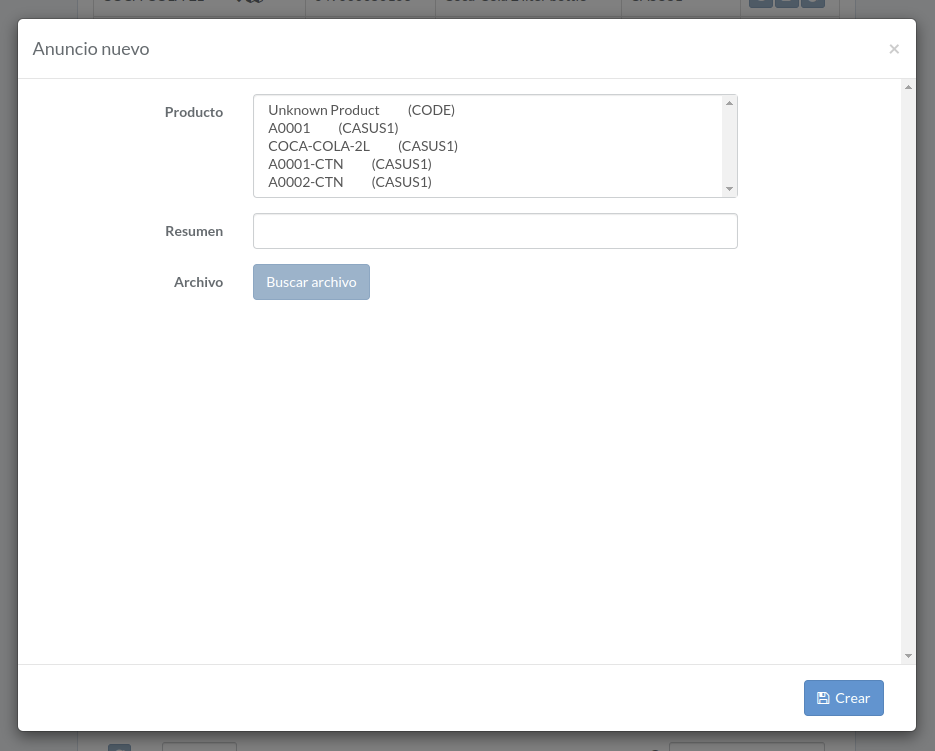This screenshot has width=935, height=751.
Task: Click the dialog body scroll down arrow
Action: click(x=908, y=656)
